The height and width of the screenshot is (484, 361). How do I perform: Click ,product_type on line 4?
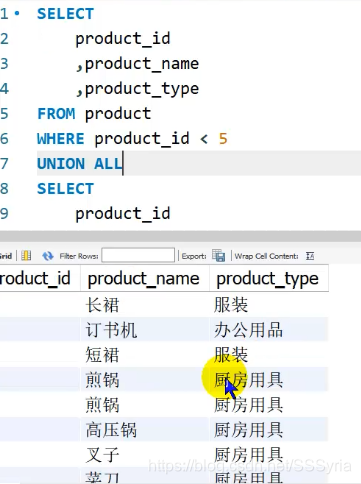(137, 89)
